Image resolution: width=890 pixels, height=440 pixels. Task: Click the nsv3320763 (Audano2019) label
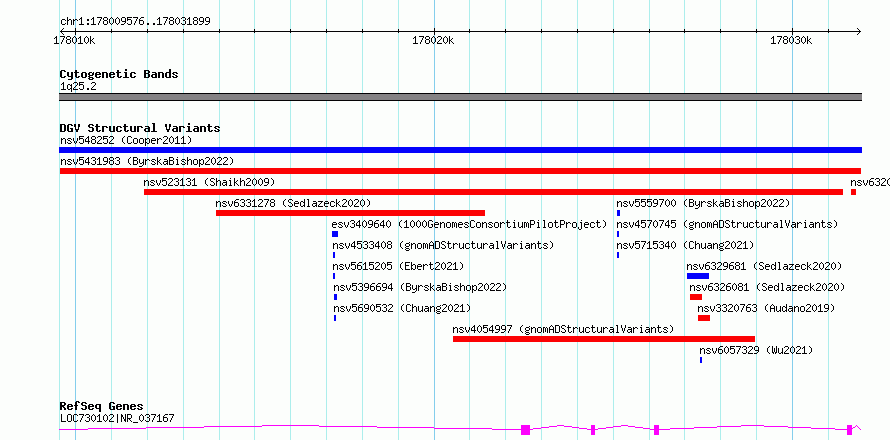tap(766, 308)
